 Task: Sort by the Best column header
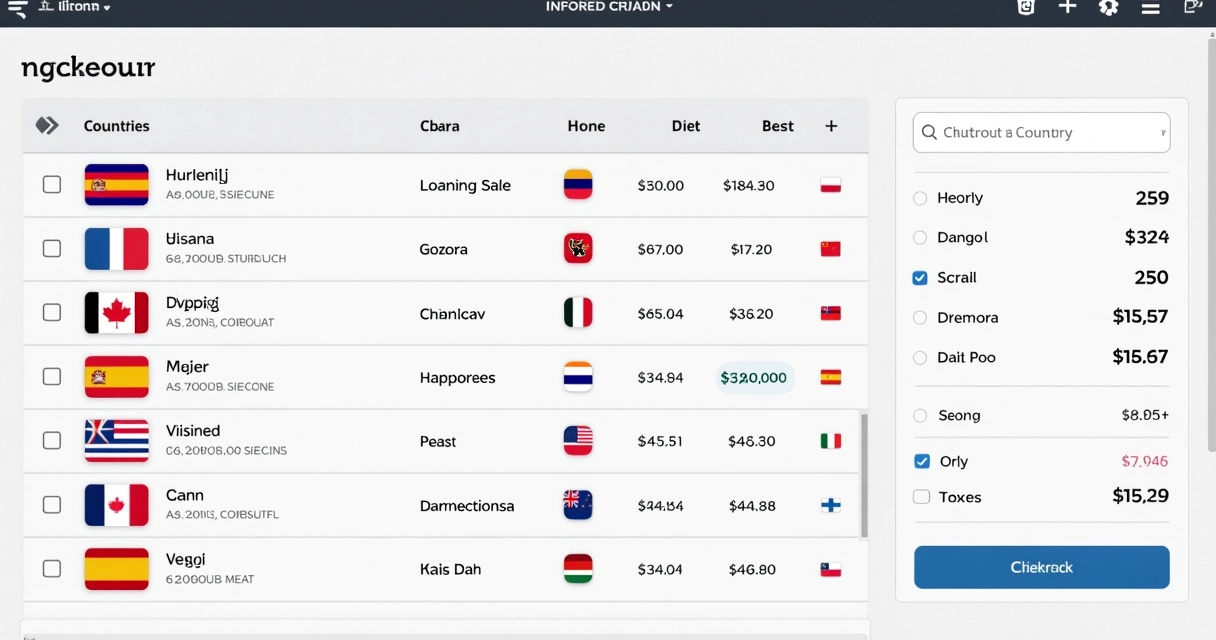[777, 126]
